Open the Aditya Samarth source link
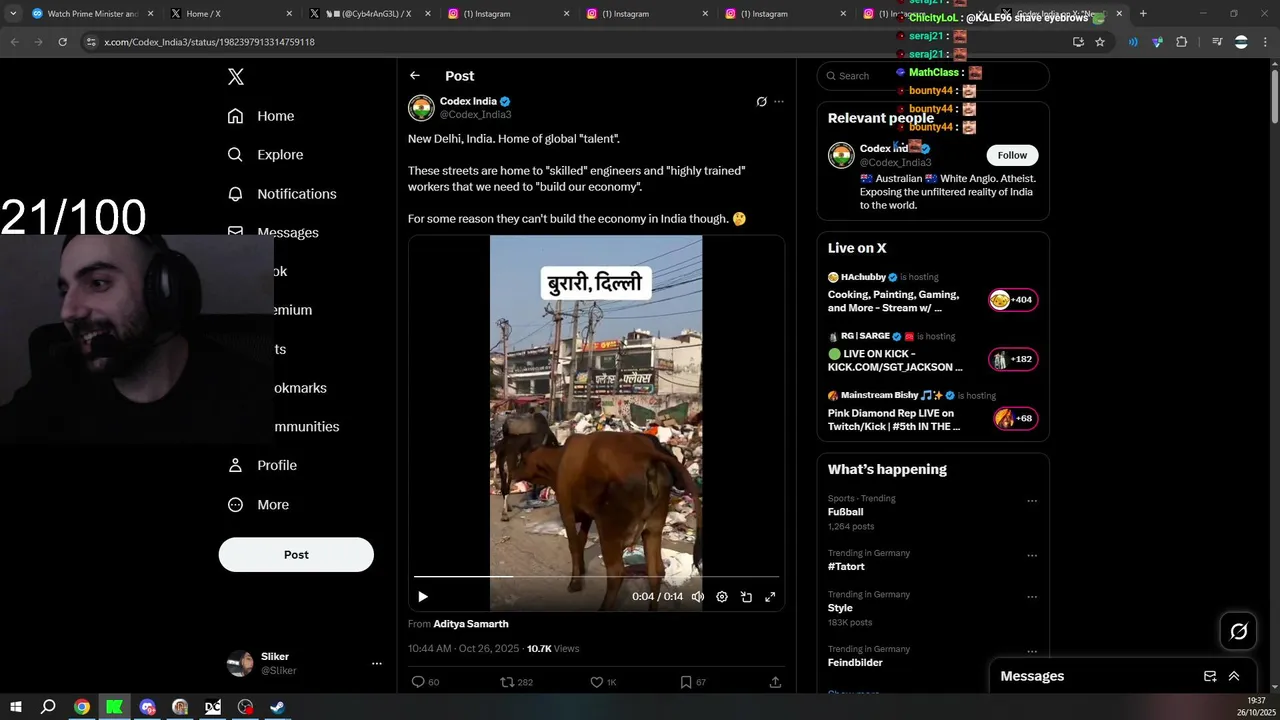This screenshot has height=720, width=1280. click(471, 624)
